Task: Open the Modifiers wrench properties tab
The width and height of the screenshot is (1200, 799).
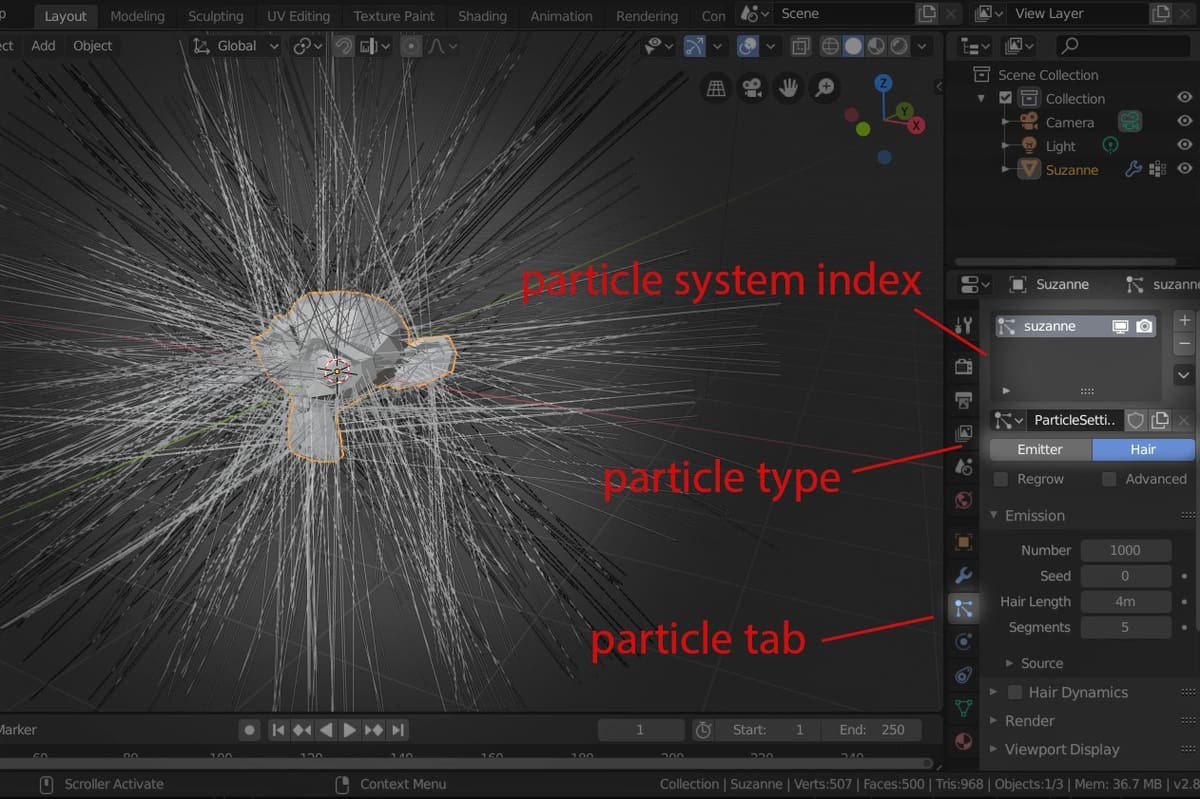Action: point(964,575)
